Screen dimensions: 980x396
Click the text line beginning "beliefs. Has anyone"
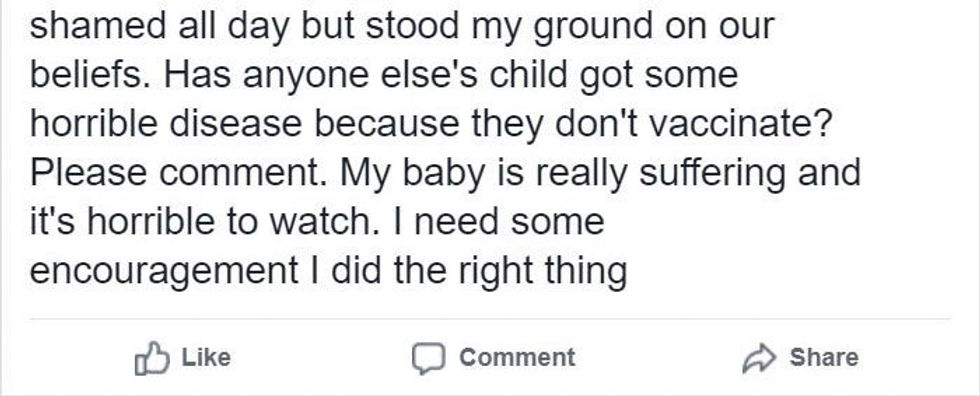(384, 76)
